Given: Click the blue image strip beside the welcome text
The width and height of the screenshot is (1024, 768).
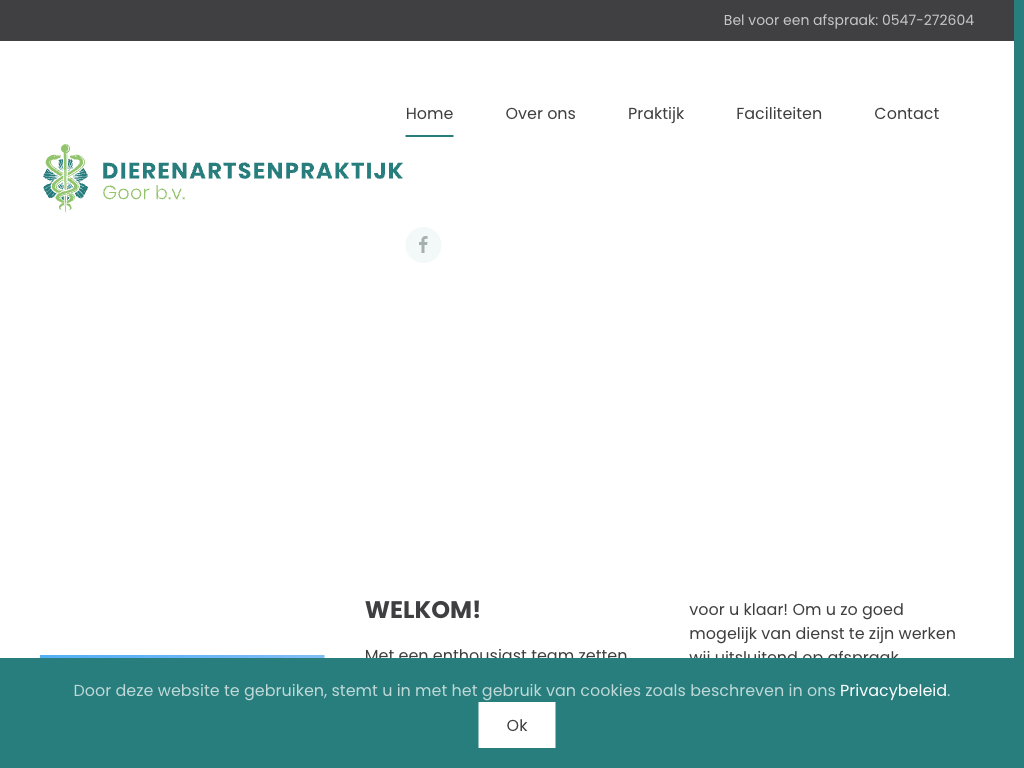Looking at the screenshot, I should tap(182, 656).
